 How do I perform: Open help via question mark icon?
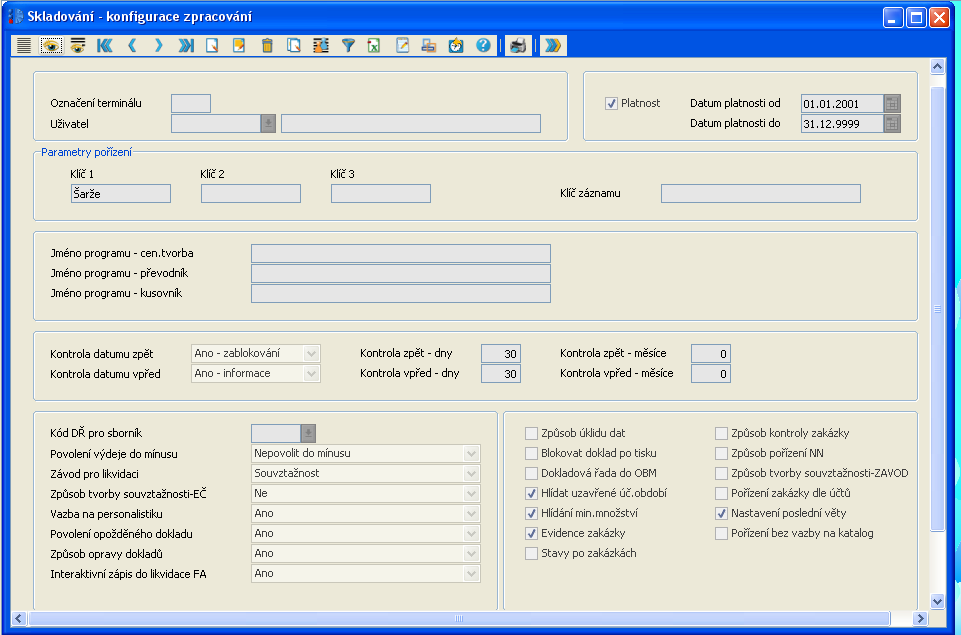(x=483, y=46)
